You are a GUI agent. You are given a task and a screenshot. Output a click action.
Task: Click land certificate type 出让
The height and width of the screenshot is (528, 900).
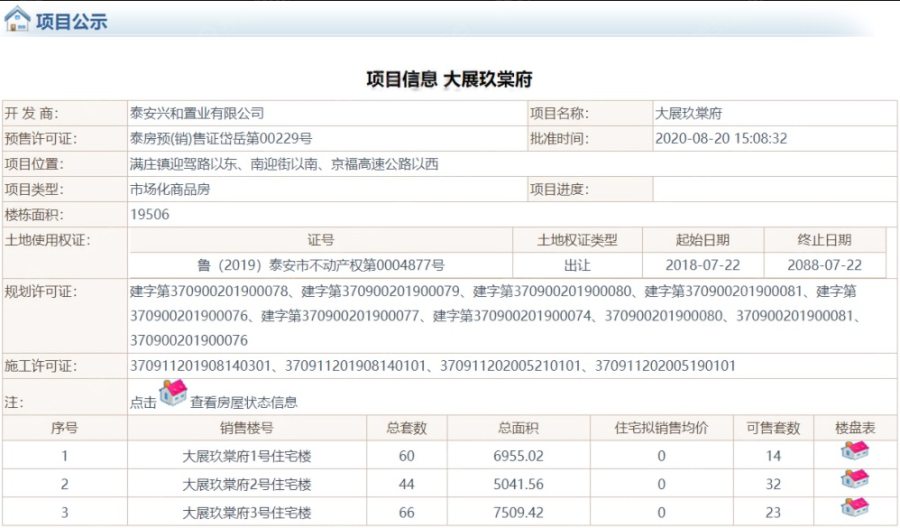coord(577,265)
